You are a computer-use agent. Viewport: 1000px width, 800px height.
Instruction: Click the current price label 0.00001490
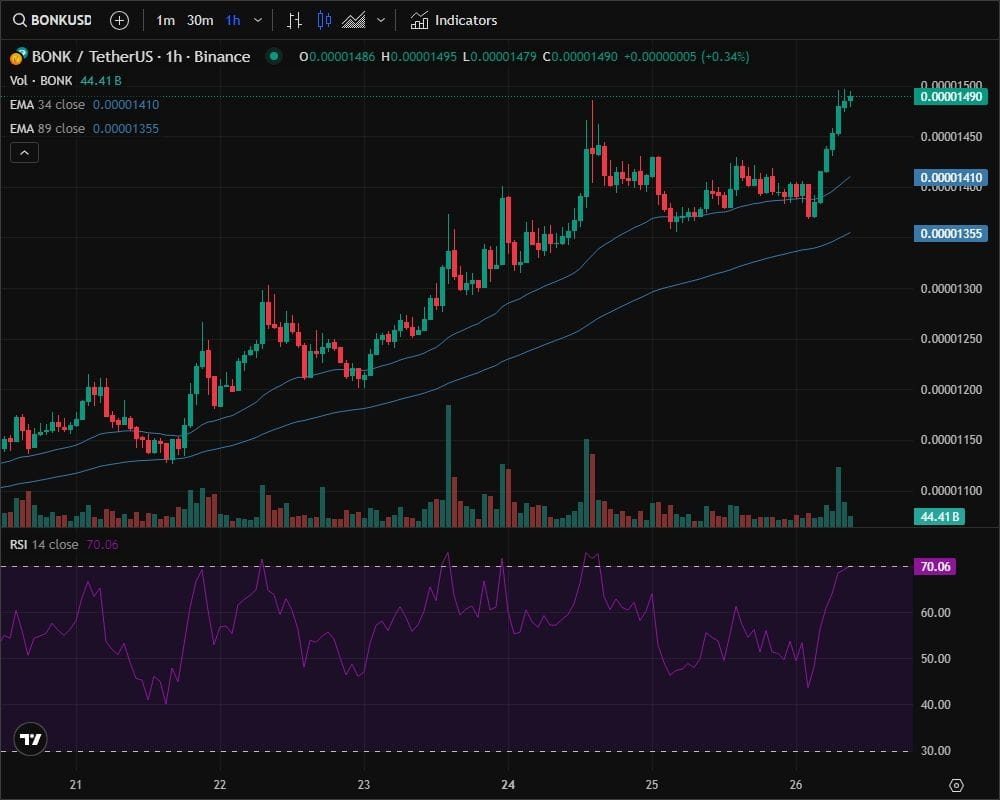951,97
